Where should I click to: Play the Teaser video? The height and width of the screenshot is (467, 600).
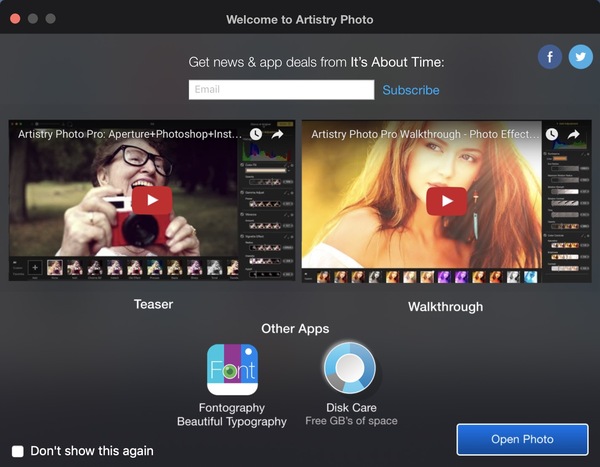click(x=152, y=200)
